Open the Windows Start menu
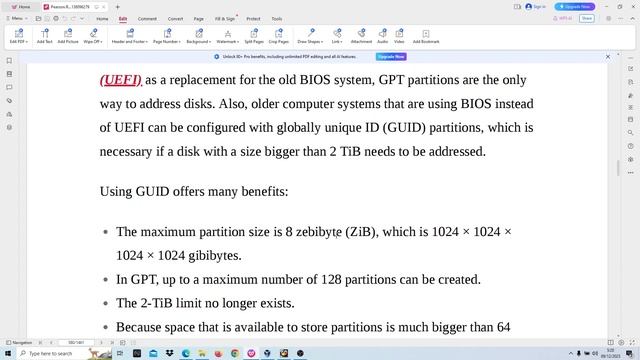 8,353
